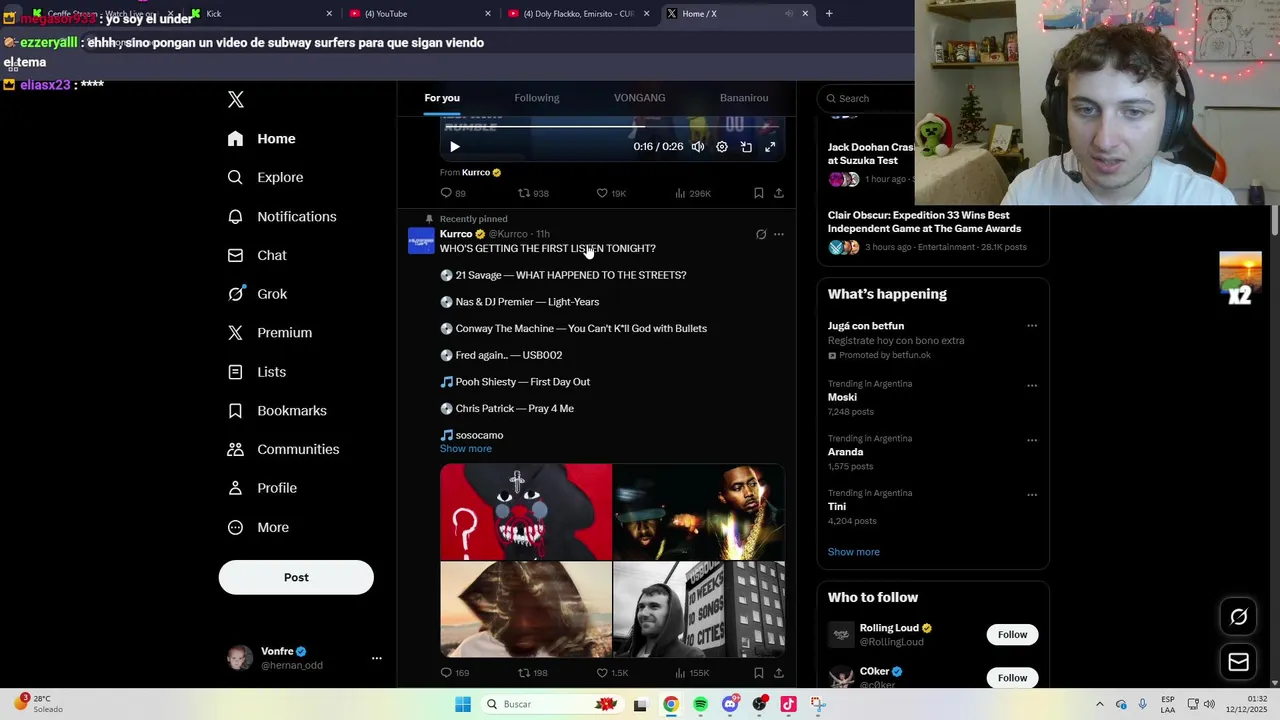Click Show more on Kurrco's post
1280x720 pixels.
[x=466, y=449]
